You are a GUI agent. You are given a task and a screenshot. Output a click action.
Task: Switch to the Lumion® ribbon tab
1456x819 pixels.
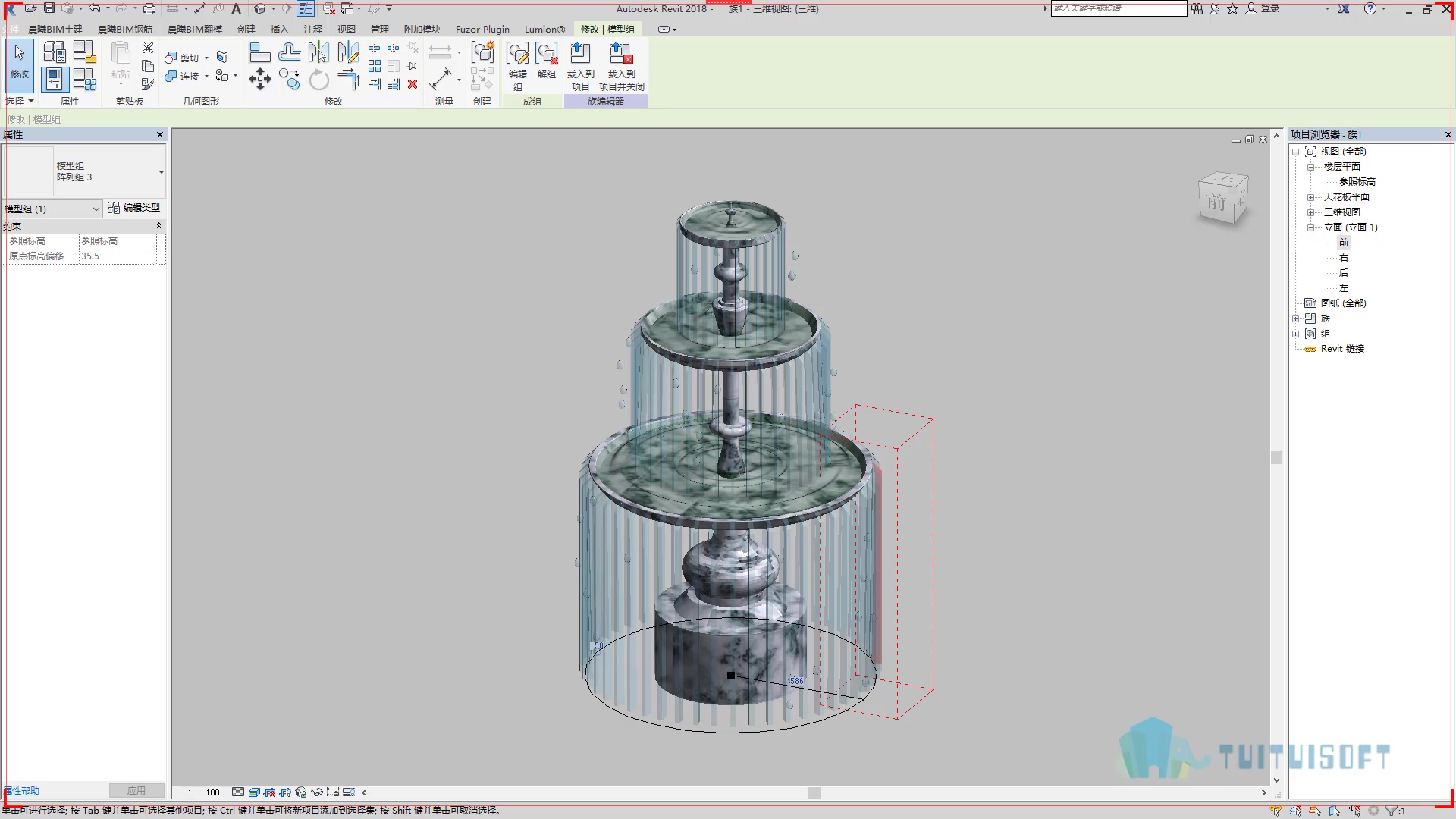[544, 29]
